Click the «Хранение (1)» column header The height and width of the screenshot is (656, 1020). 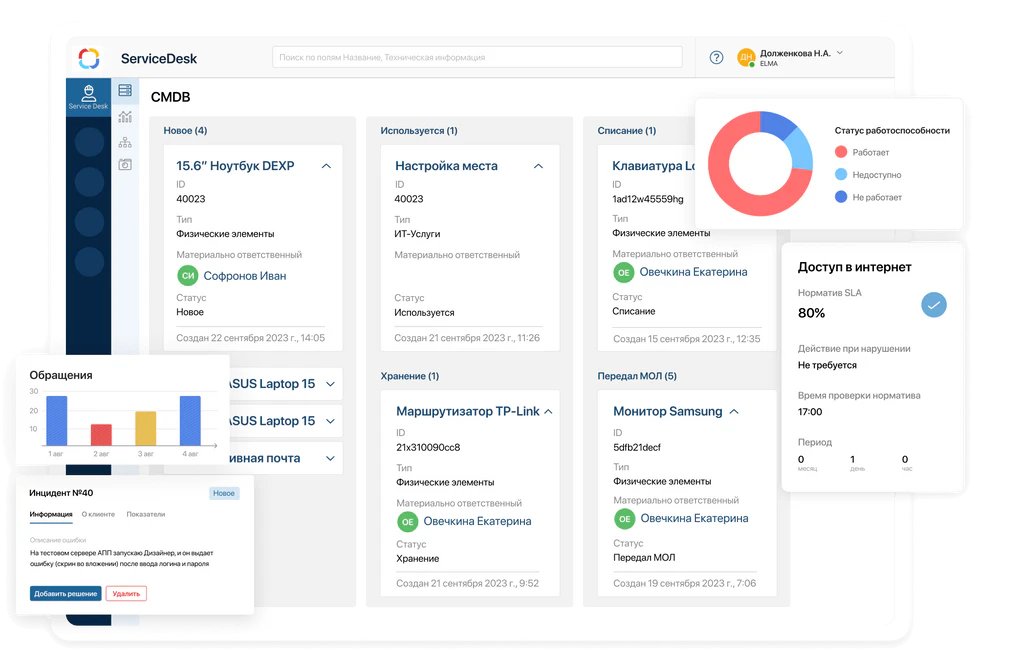click(410, 376)
